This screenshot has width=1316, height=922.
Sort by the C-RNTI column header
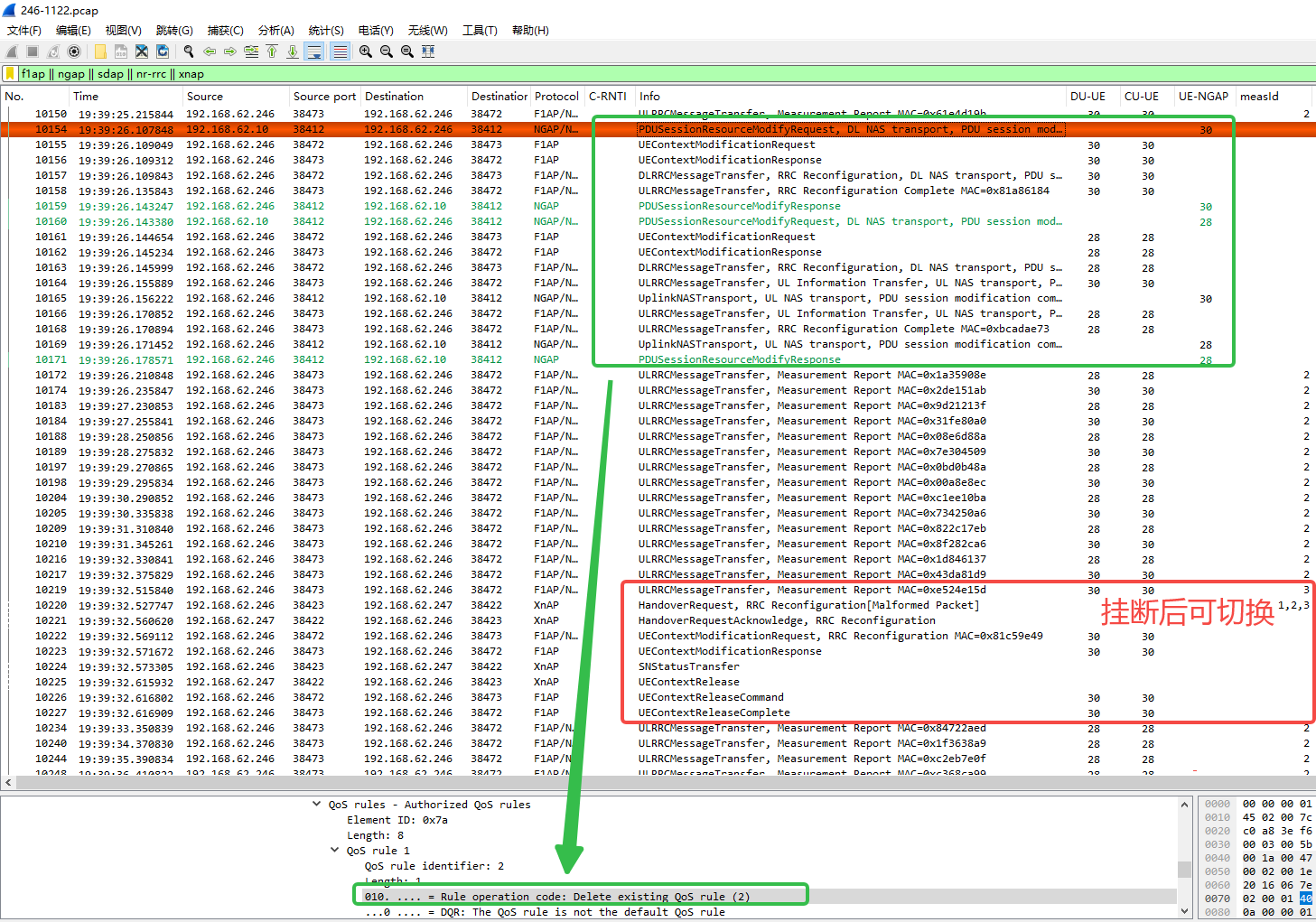pos(608,97)
